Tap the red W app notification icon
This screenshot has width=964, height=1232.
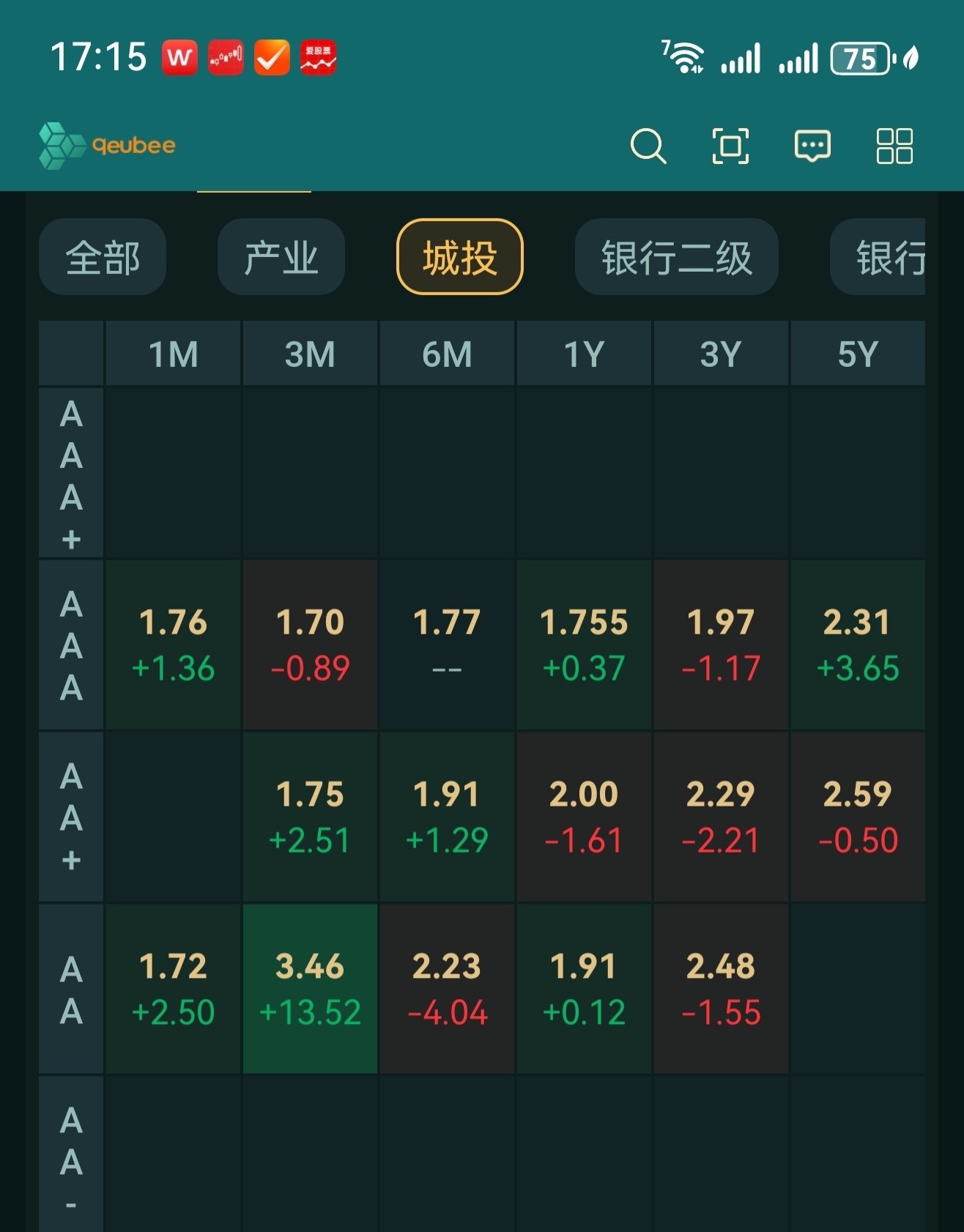179,57
